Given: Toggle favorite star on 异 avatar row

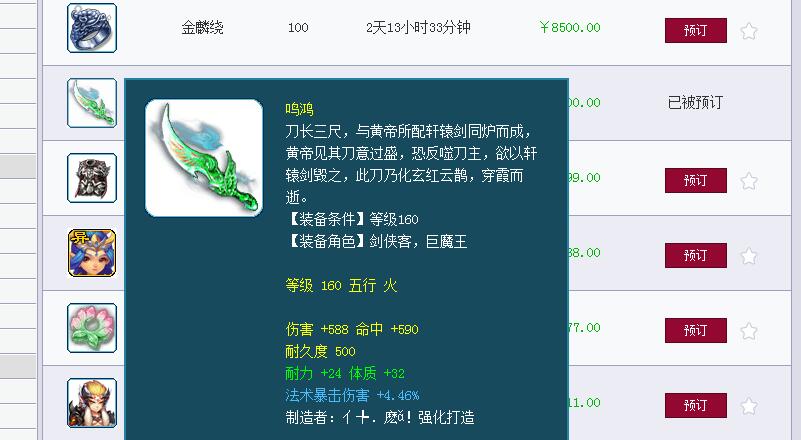Looking at the screenshot, I should 749,256.
